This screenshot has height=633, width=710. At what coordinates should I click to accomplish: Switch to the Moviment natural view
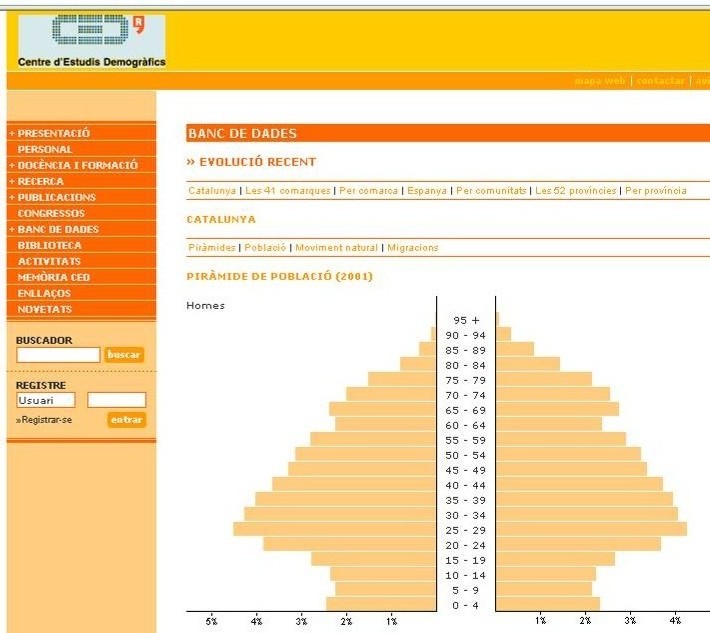pos(337,248)
